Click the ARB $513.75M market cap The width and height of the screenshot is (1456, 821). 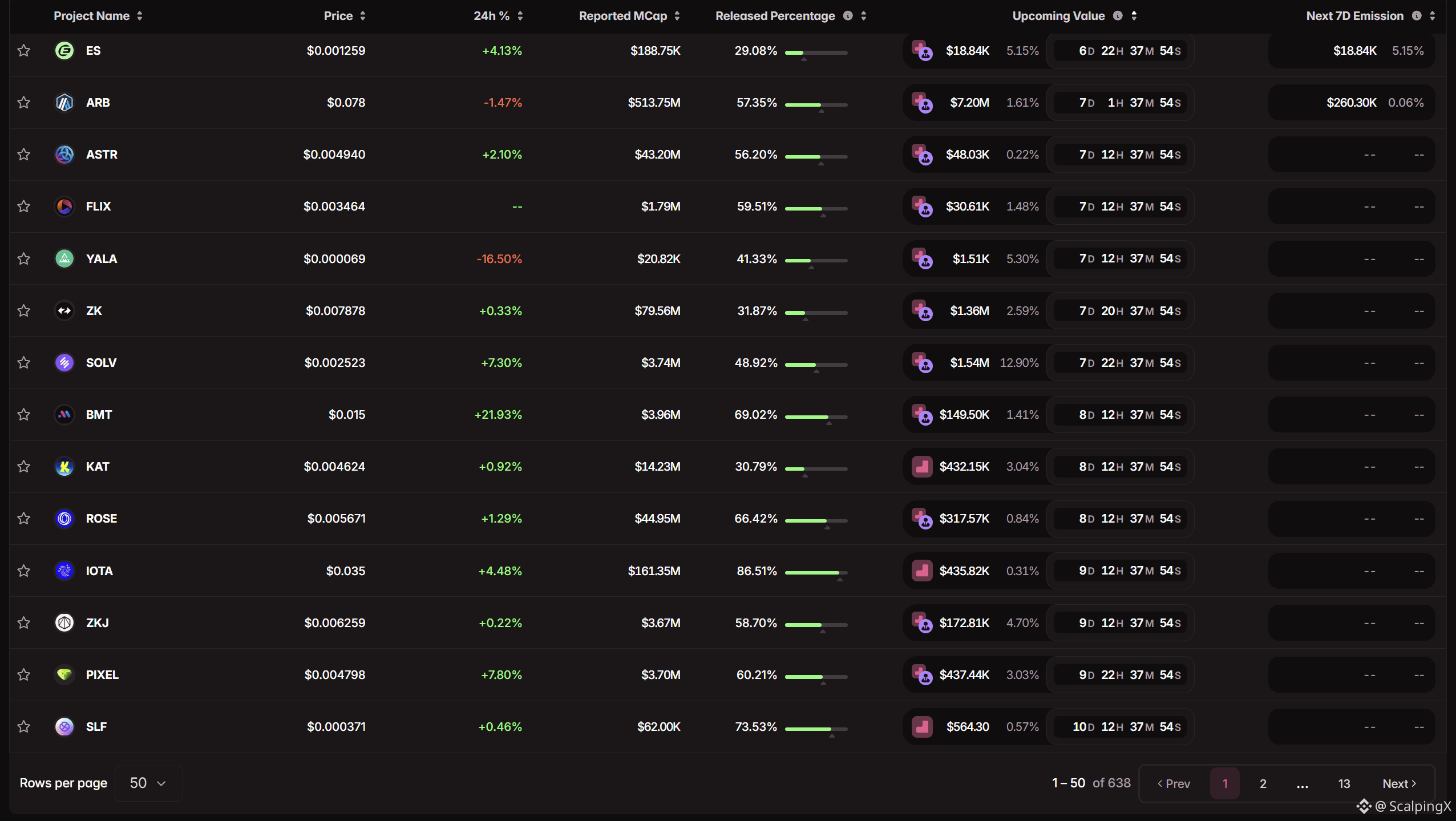(654, 103)
